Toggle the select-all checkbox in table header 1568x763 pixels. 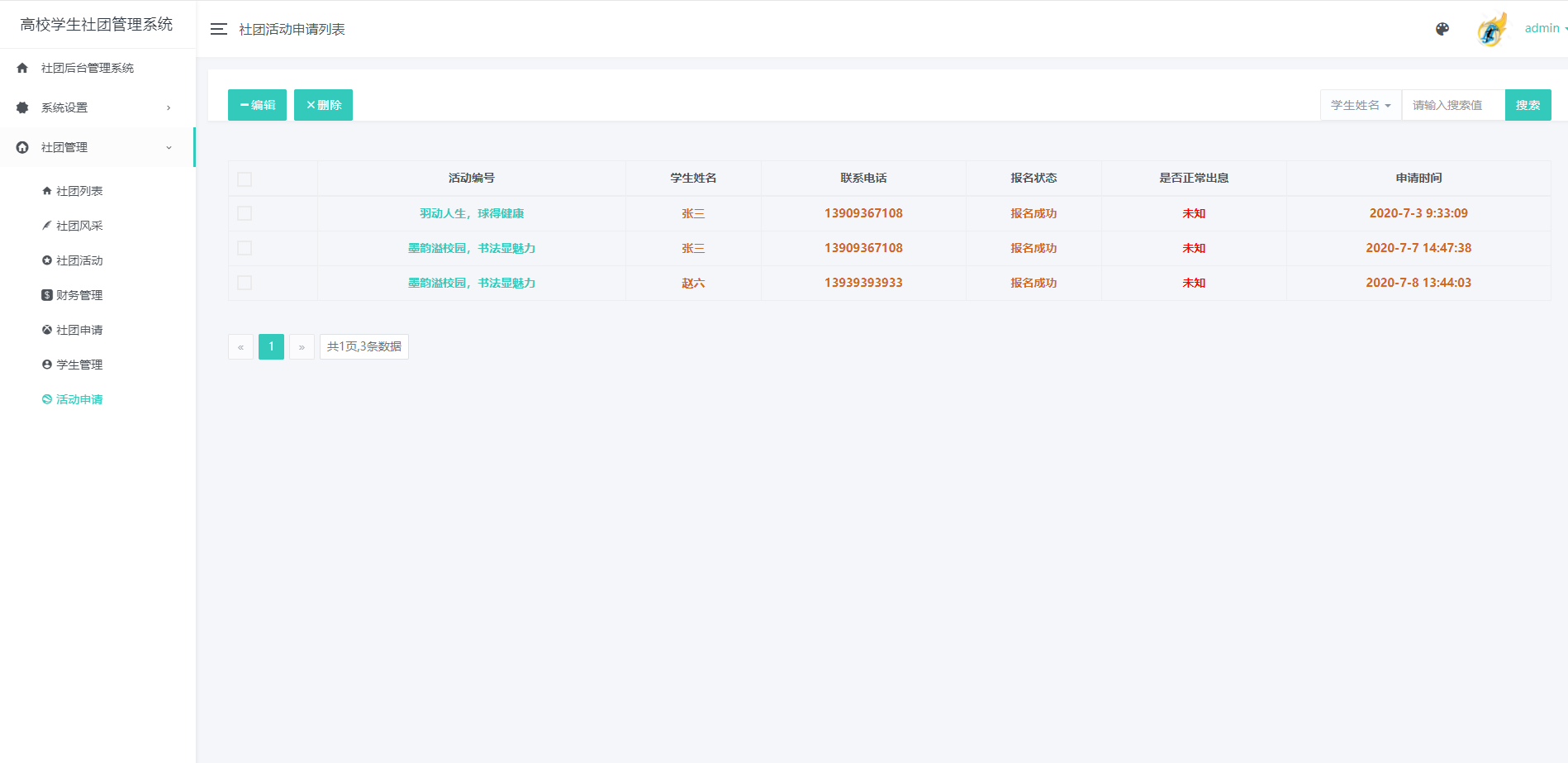coord(245,179)
